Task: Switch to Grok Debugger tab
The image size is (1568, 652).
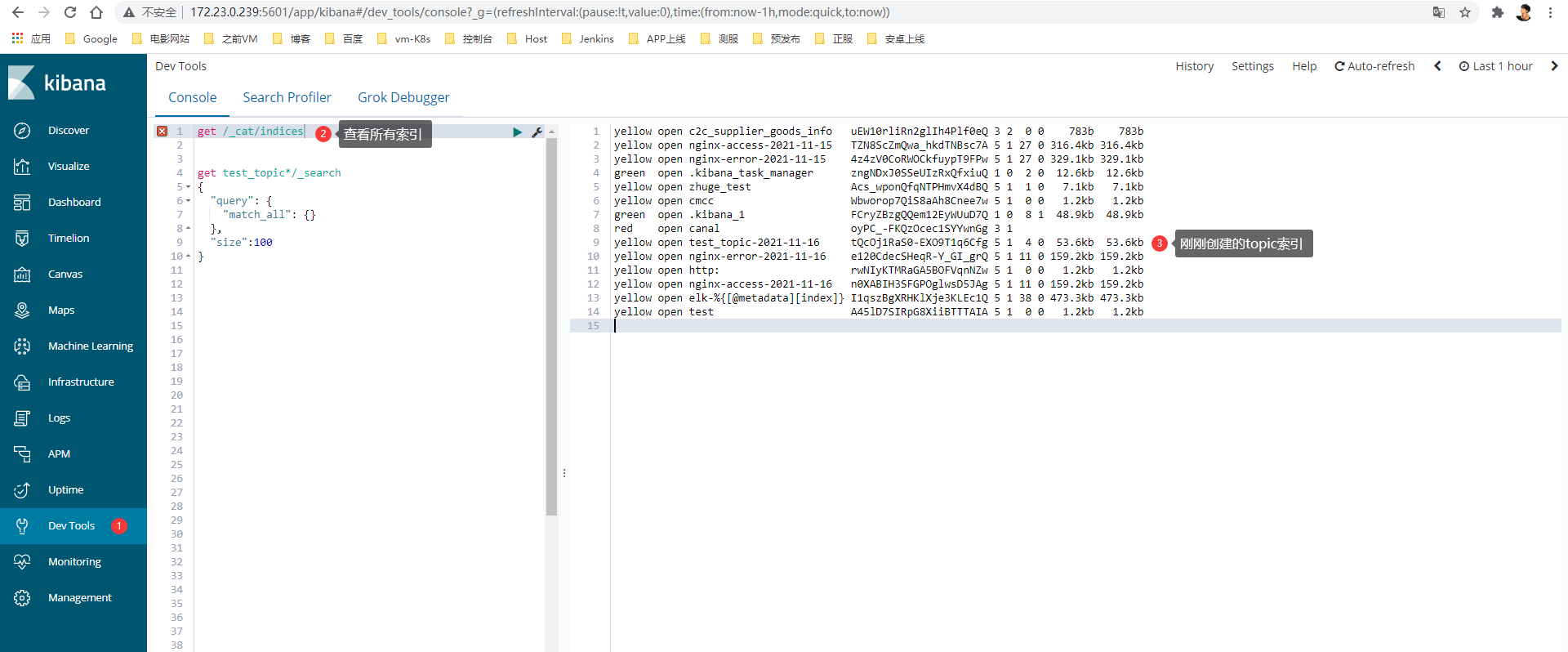Action: click(403, 97)
